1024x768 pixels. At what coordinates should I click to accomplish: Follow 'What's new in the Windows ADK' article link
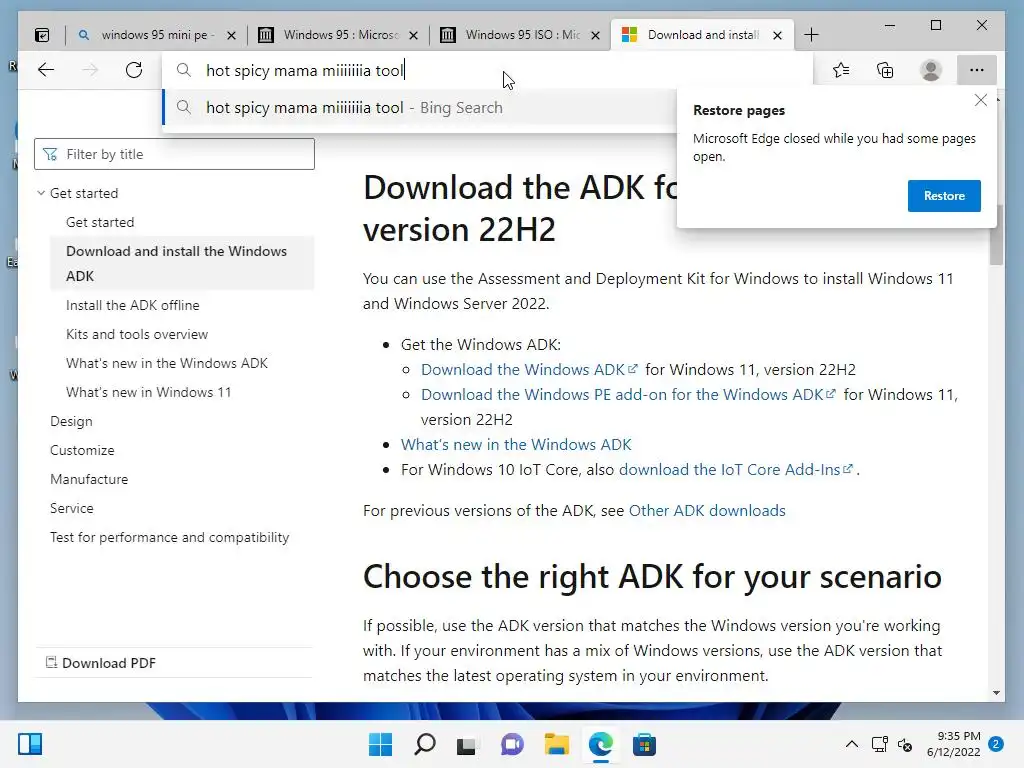click(x=516, y=445)
